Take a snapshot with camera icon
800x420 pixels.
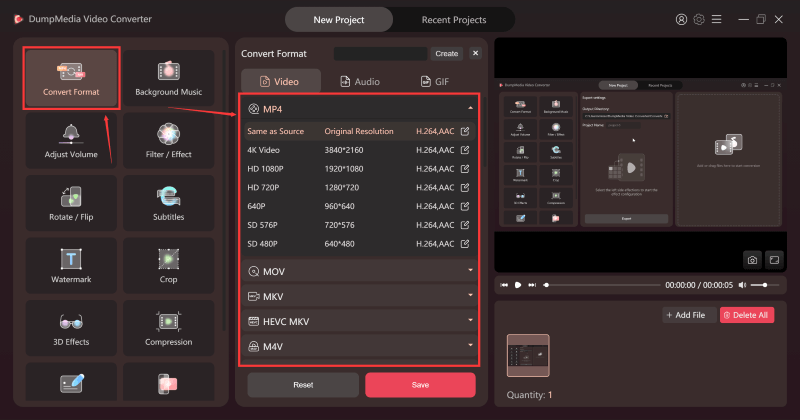click(752, 260)
